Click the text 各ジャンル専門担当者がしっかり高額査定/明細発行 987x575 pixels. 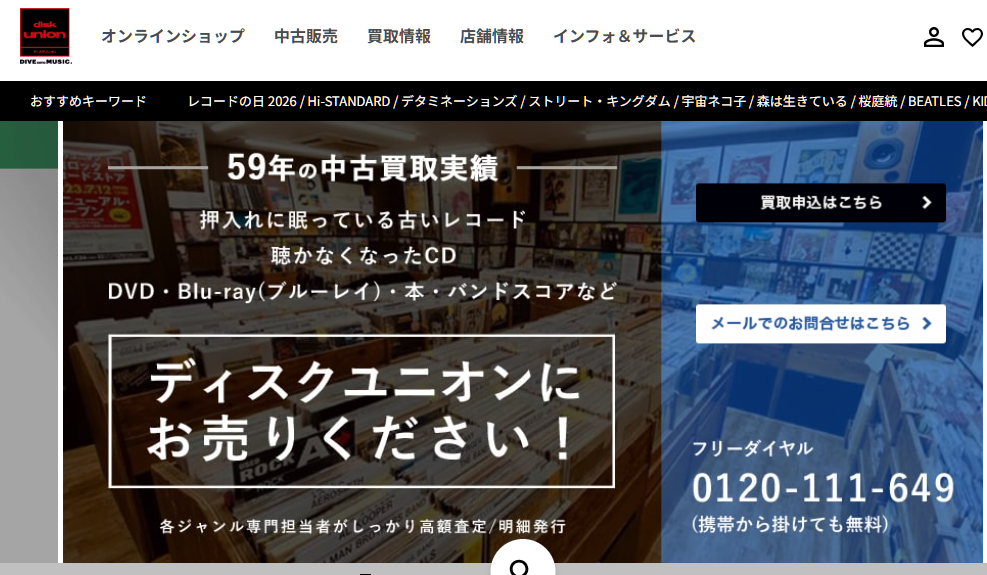tap(363, 526)
